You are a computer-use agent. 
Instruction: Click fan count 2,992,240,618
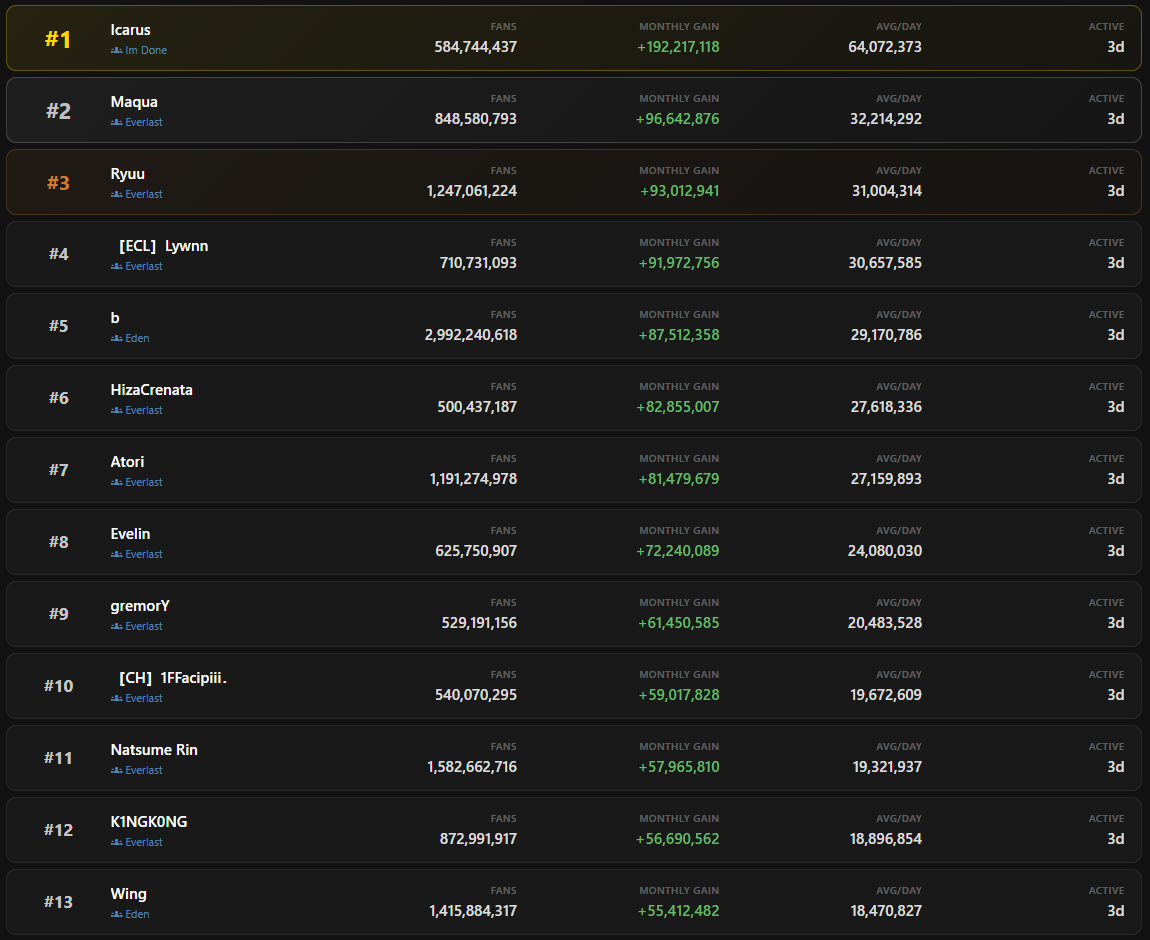471,335
